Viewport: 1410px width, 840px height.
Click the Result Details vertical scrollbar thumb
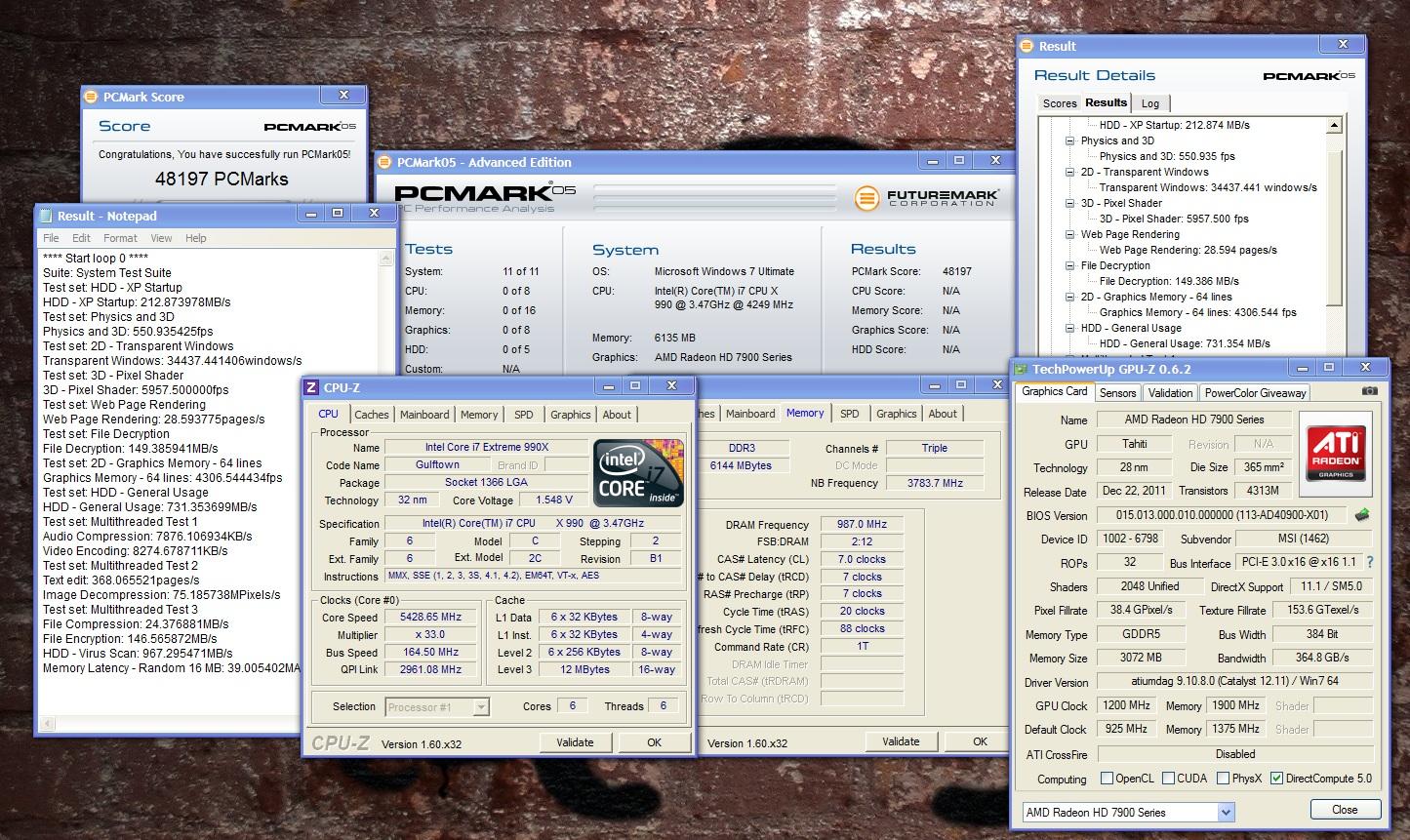[x=1335, y=227]
